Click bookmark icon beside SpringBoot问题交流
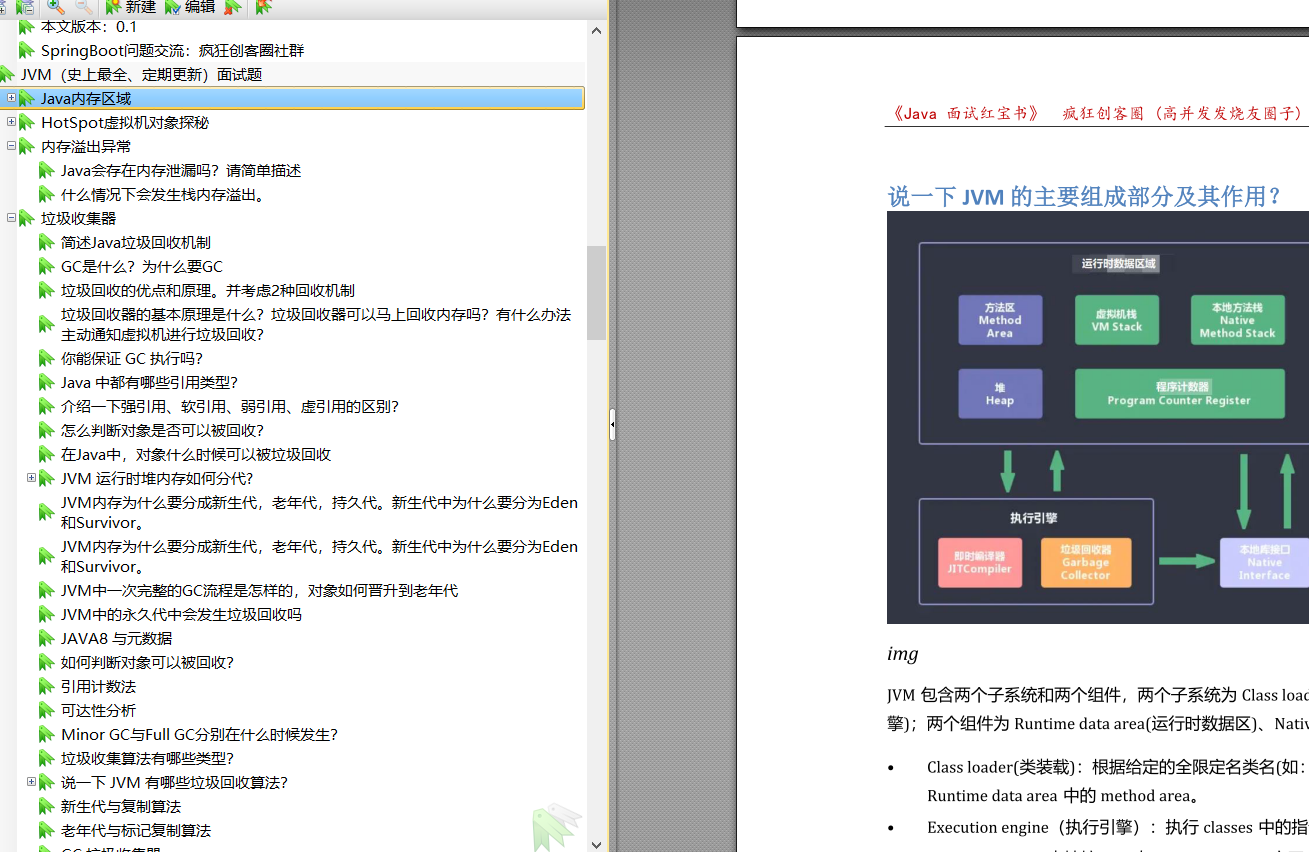 (x=27, y=50)
